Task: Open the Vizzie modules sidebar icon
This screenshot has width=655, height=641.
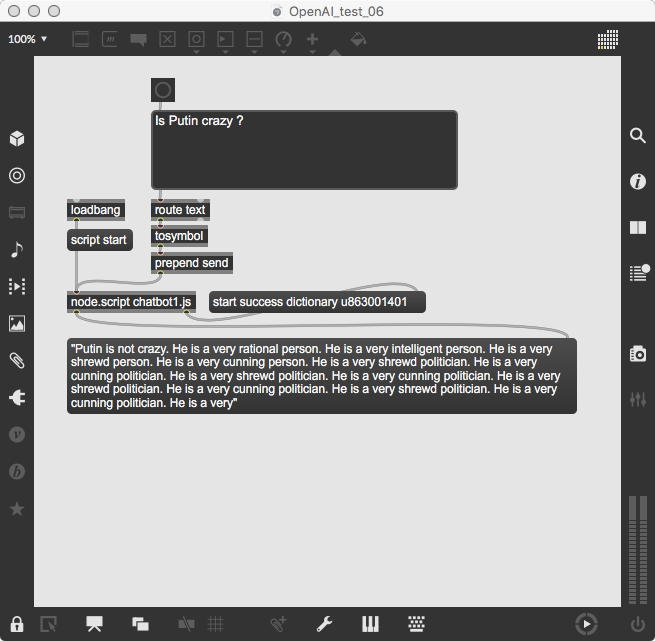Action: click(17, 435)
